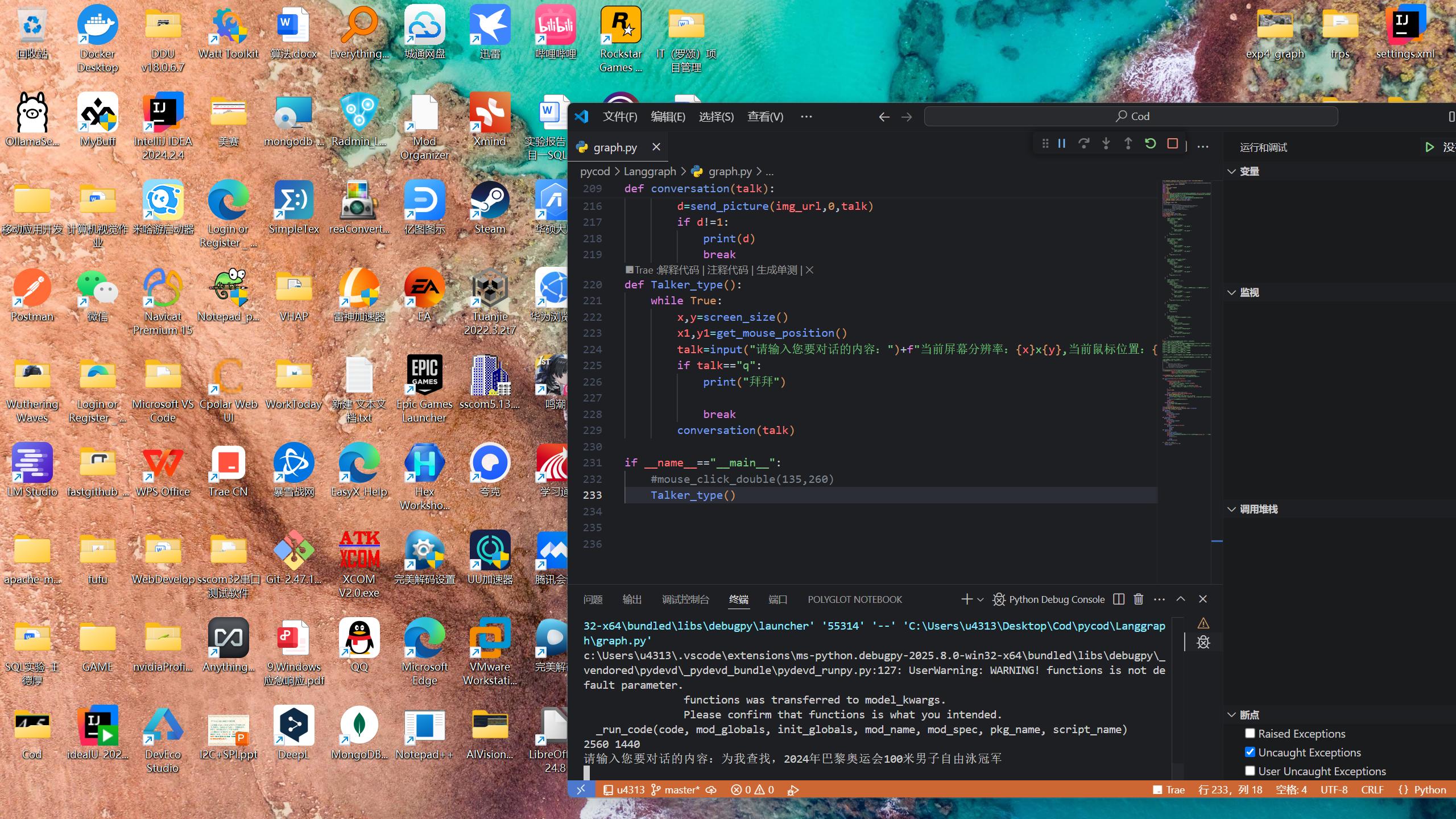
Task: Open remote window button in status bar
Action: (x=581, y=789)
